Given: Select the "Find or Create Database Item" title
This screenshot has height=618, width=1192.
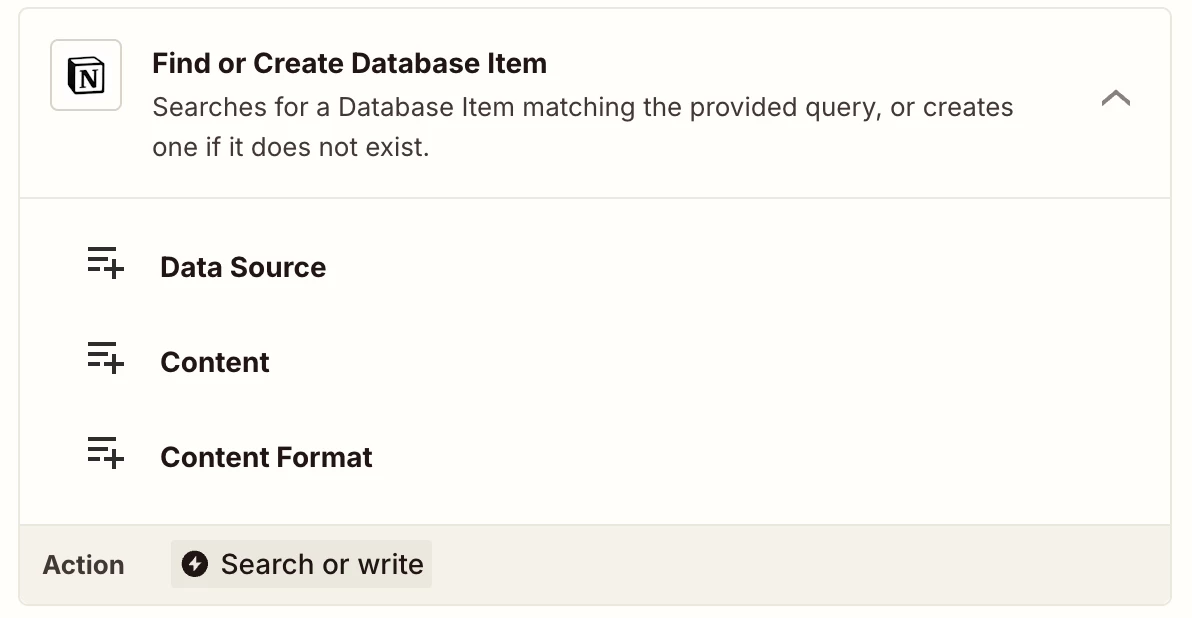Looking at the screenshot, I should tap(349, 64).
